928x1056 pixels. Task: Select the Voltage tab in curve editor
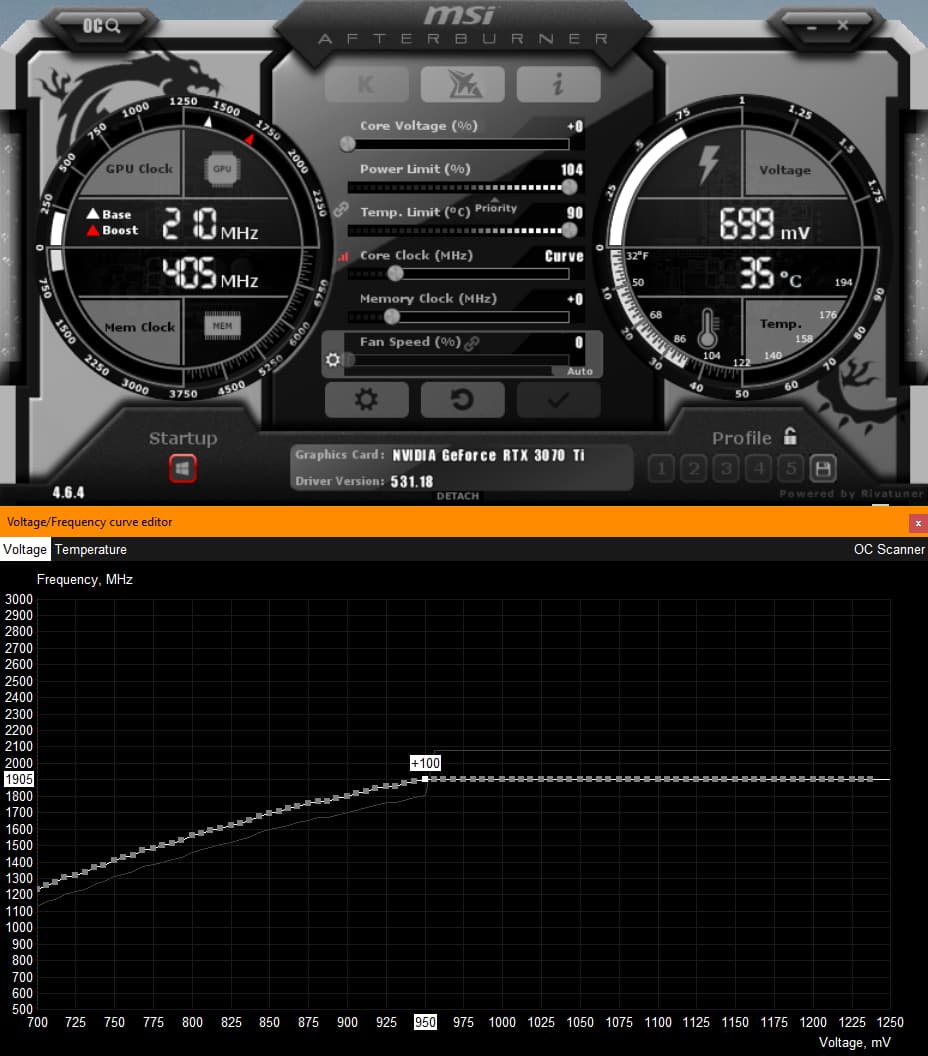tap(24, 549)
